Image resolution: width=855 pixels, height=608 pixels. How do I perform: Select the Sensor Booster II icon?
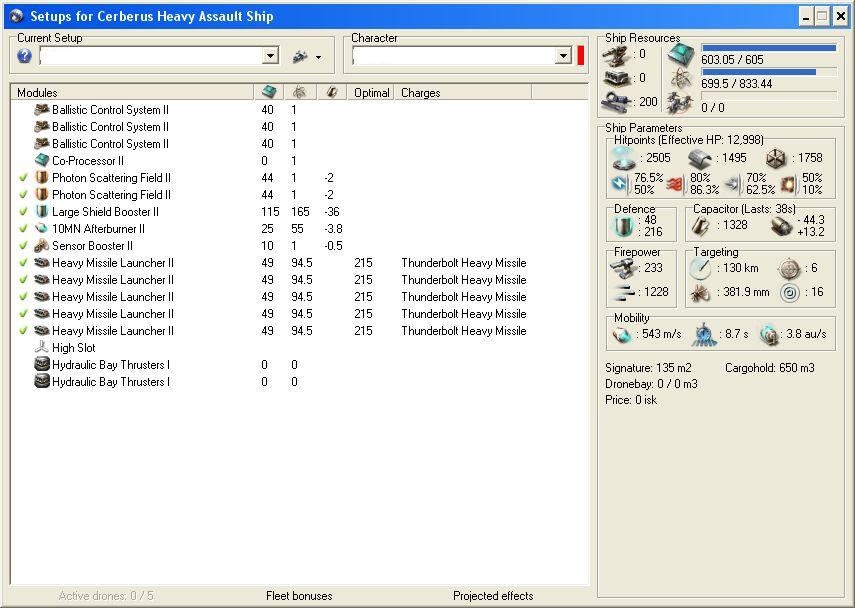(x=42, y=246)
